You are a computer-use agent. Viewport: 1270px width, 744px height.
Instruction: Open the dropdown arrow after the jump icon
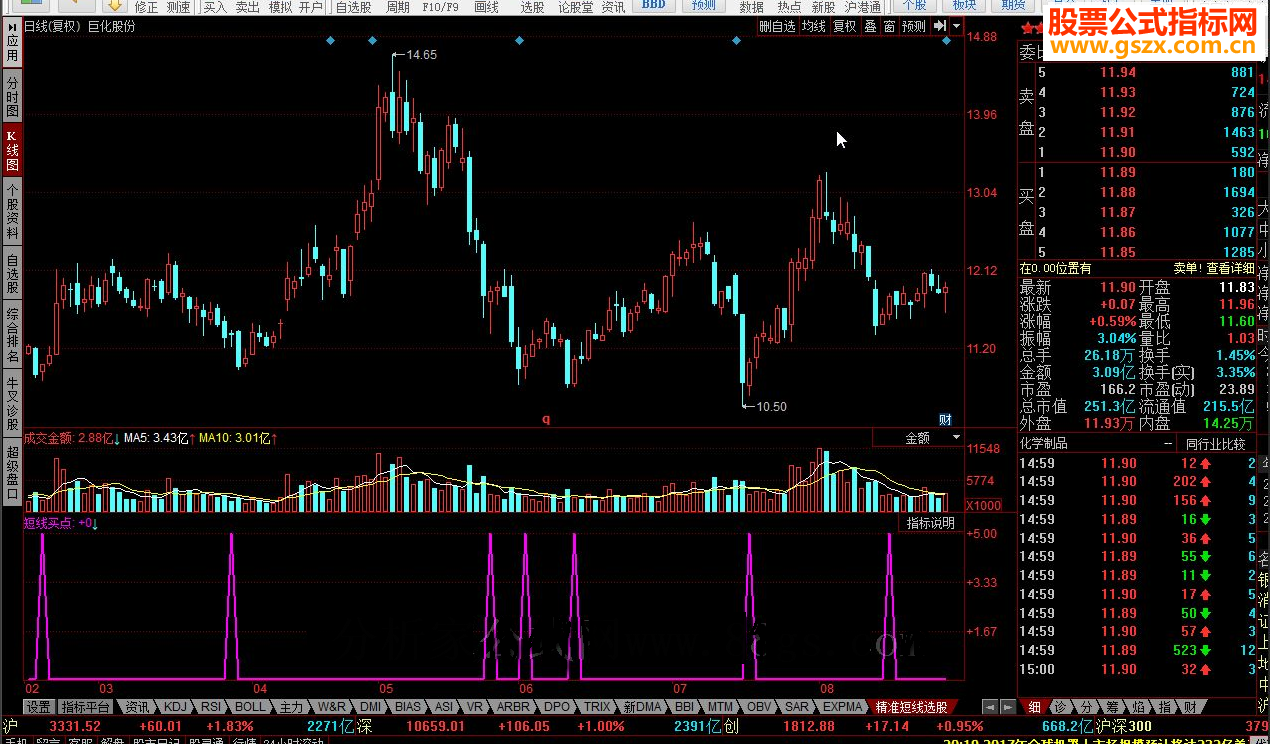(957, 26)
